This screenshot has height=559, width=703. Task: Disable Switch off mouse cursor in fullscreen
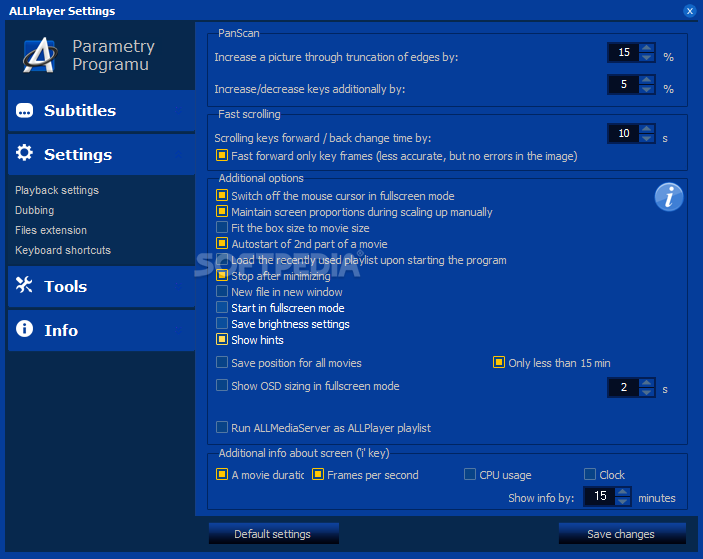[222, 195]
